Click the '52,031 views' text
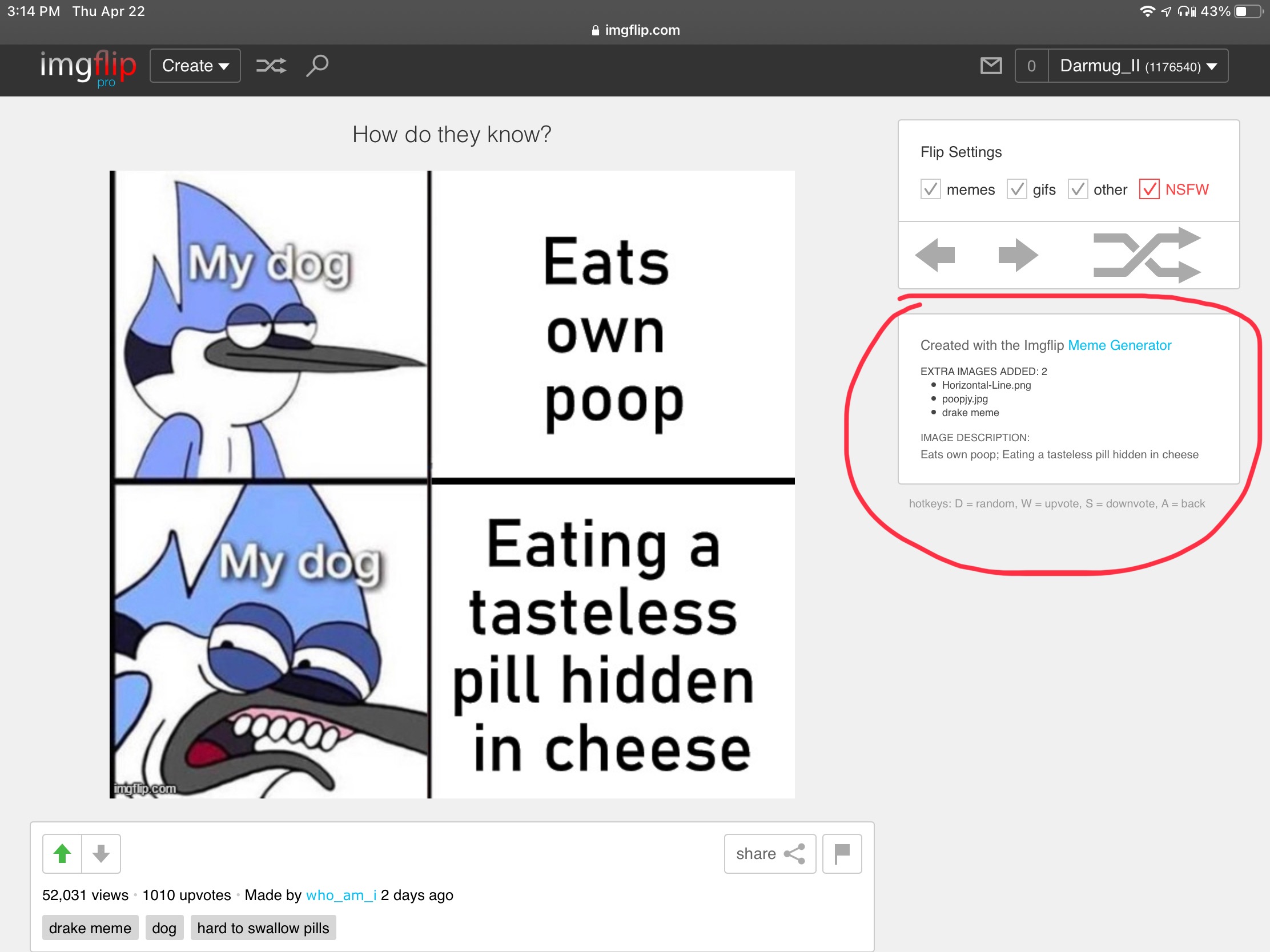Screen dimensions: 1270x952 tap(85, 895)
